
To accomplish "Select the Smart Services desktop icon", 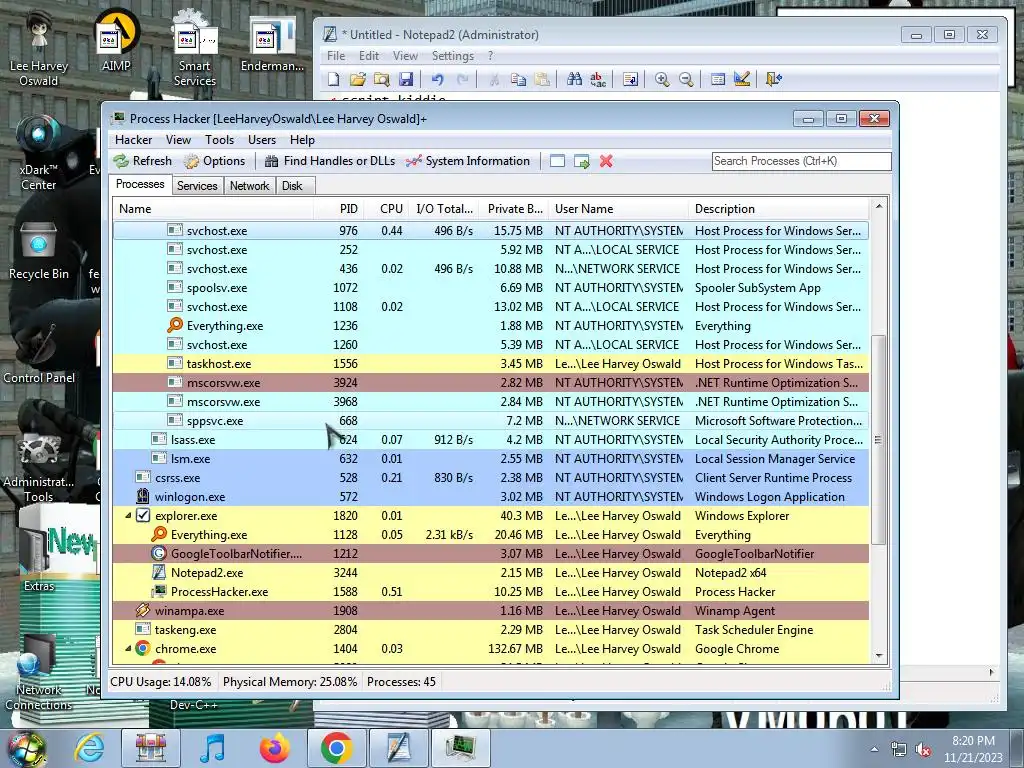I will [x=195, y=49].
